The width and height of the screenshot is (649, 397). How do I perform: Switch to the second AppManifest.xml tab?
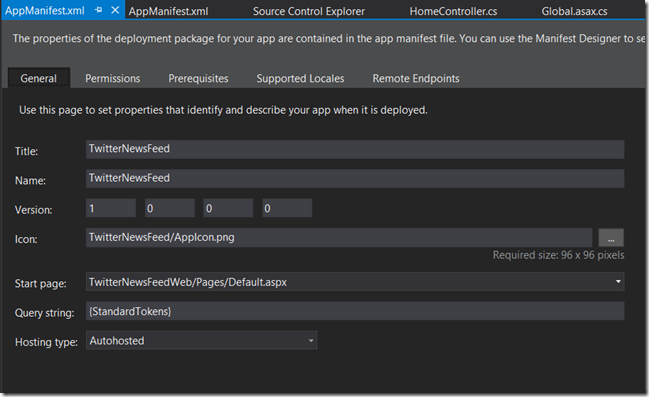(168, 11)
